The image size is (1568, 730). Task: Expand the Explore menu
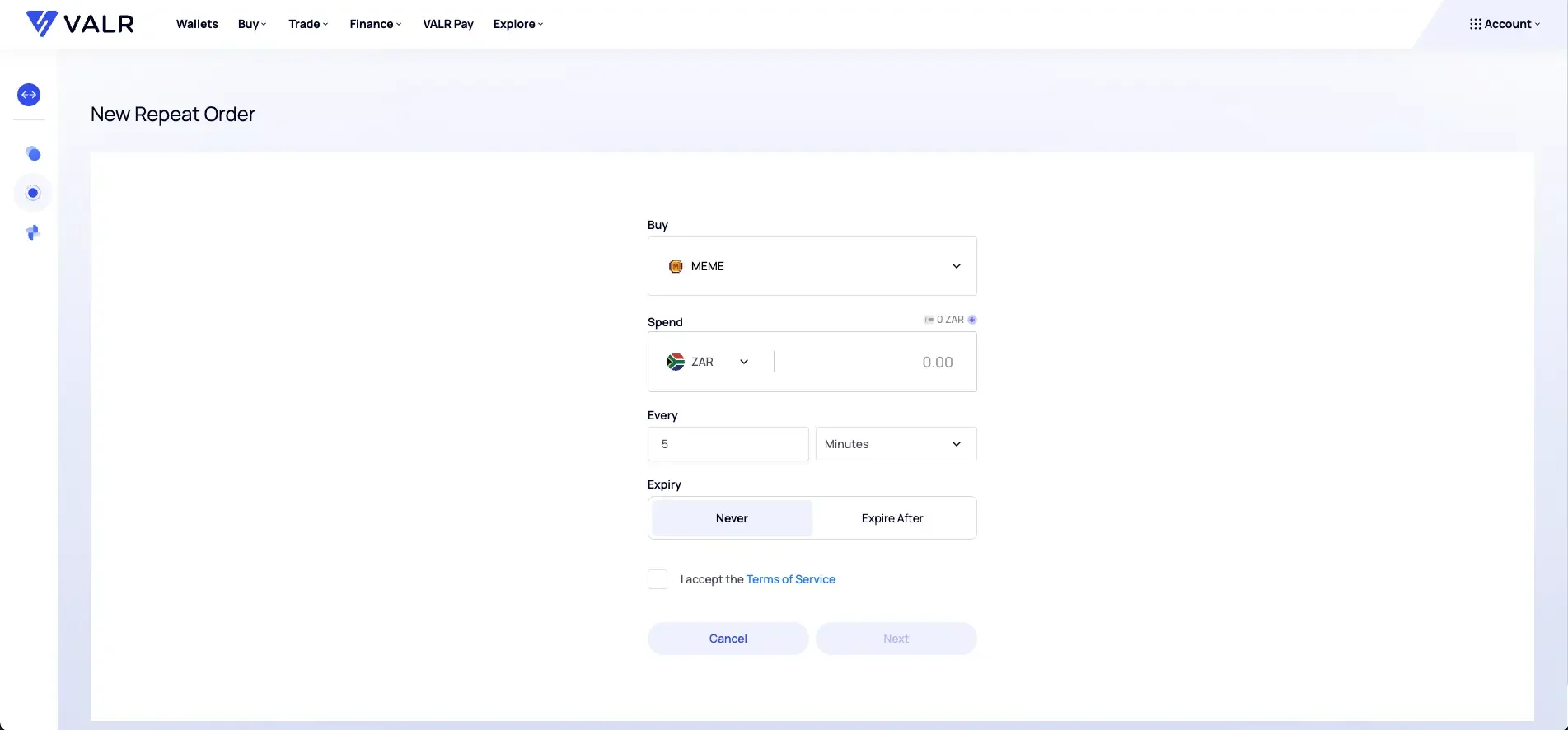tap(518, 24)
